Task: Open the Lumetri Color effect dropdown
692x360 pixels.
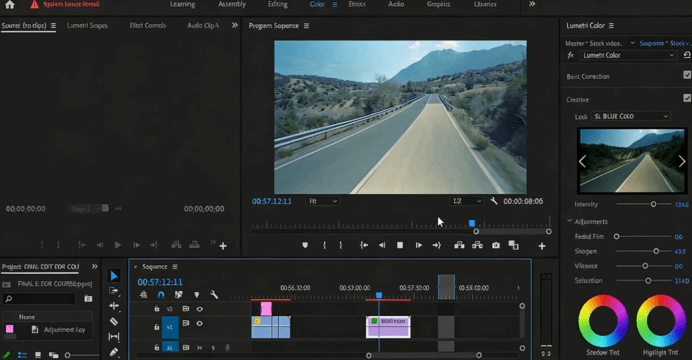Action: pyautogui.click(x=628, y=55)
